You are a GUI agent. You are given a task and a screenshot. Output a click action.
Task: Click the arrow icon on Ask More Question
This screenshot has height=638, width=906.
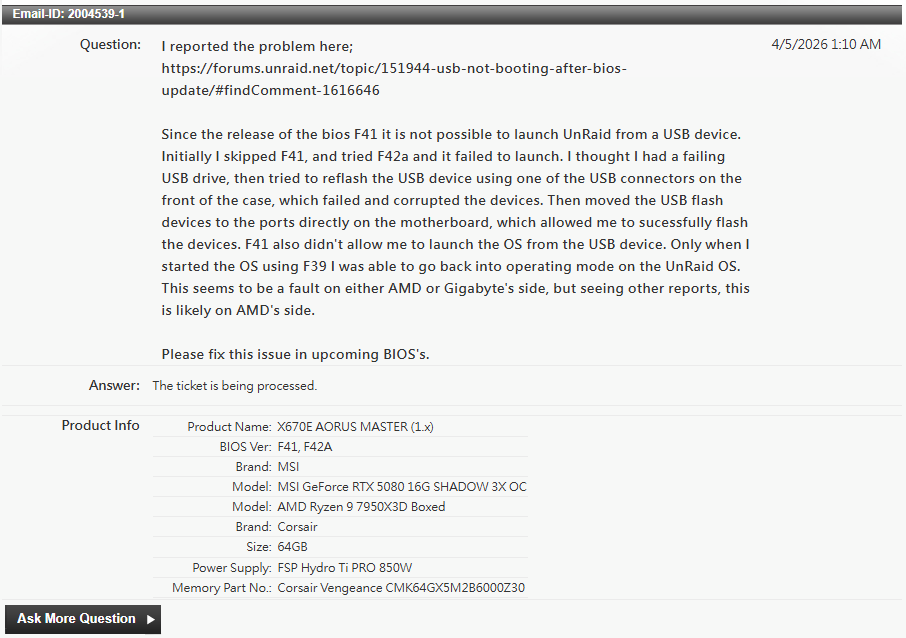pyautogui.click(x=151, y=620)
